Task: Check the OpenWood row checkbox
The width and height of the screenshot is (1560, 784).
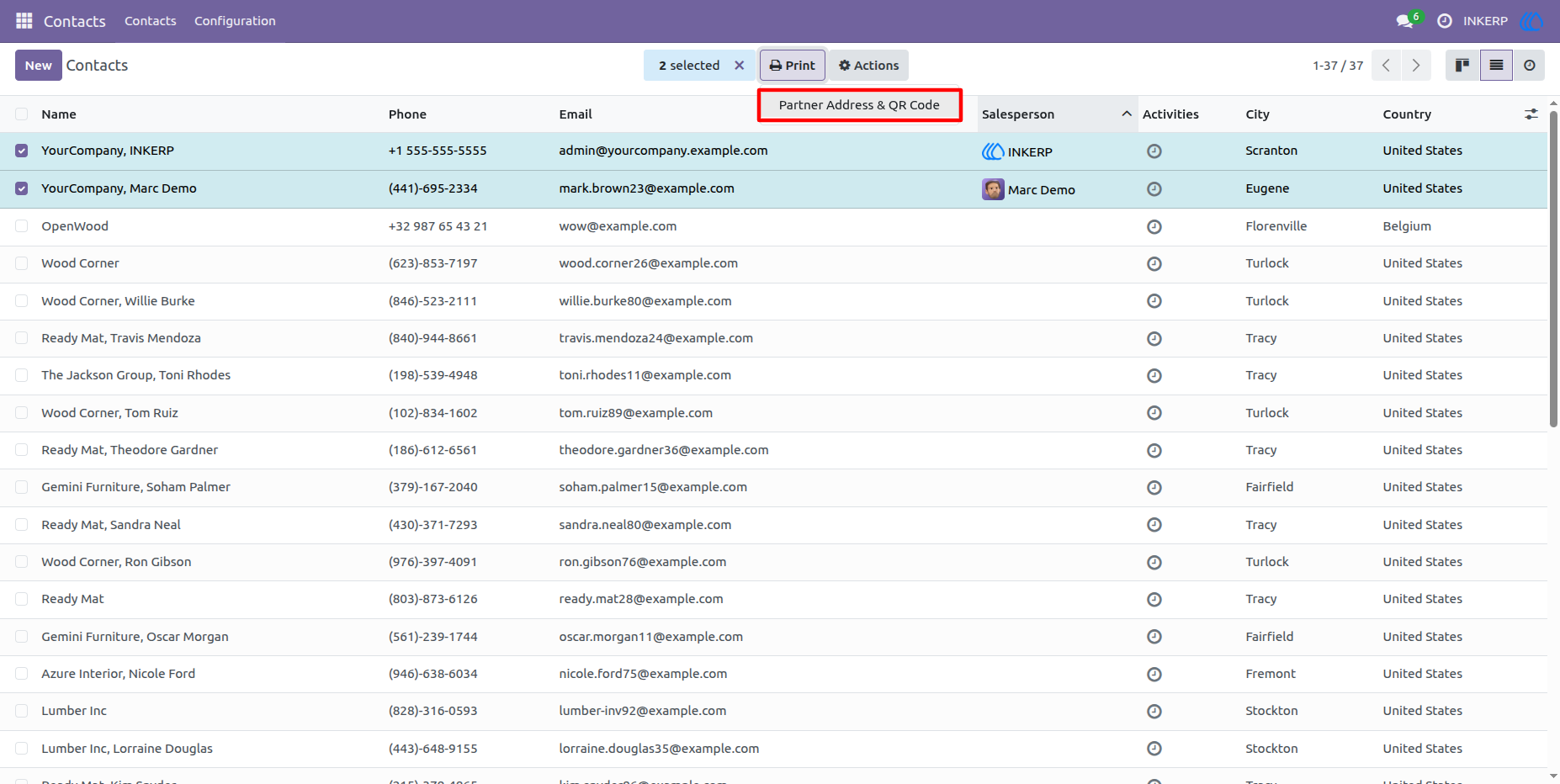Action: pos(22,226)
